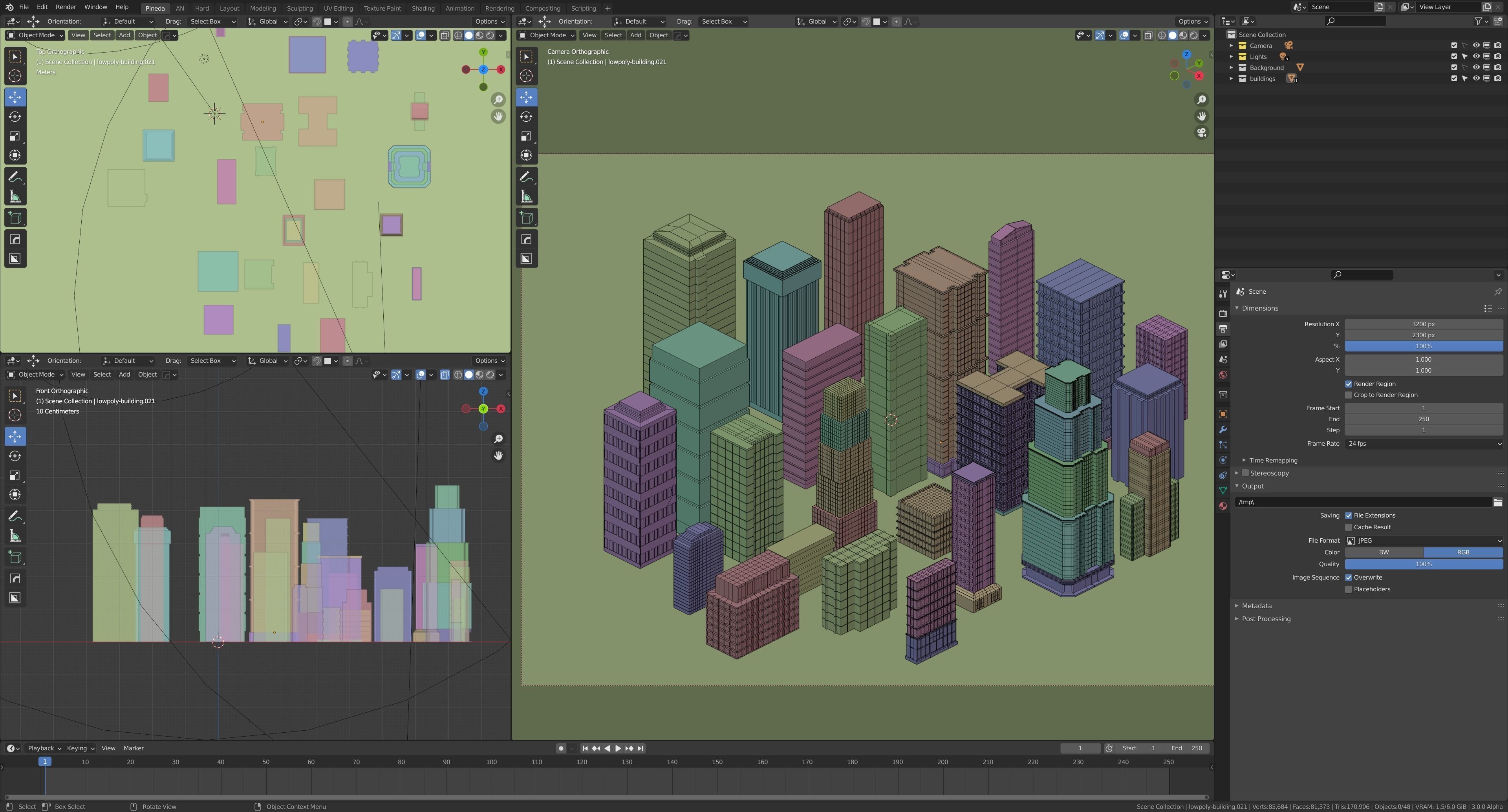Click the zoom magnifier icon in Camera viewport
The height and width of the screenshot is (812, 1508).
(1201, 99)
